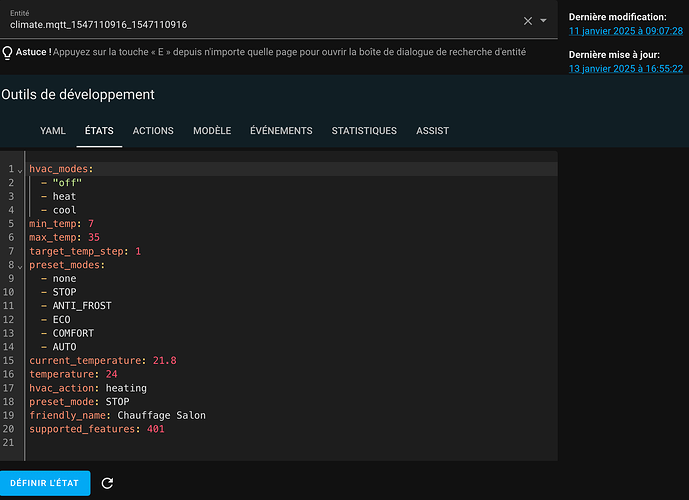Image resolution: width=689 pixels, height=500 pixels.
Task: Click the lightbulb Astuce tip icon
Action: [7, 52]
